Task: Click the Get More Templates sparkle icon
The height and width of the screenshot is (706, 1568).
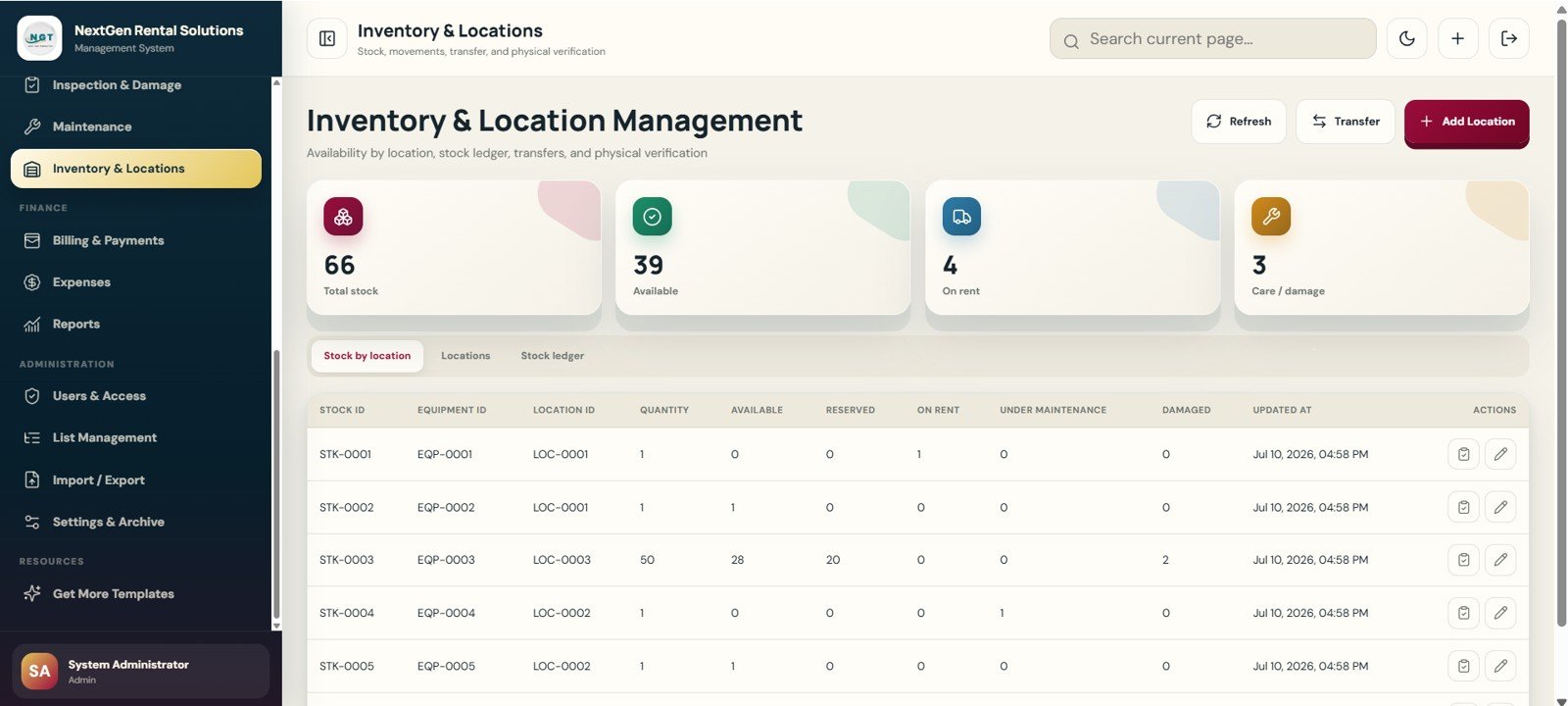Action: point(32,593)
